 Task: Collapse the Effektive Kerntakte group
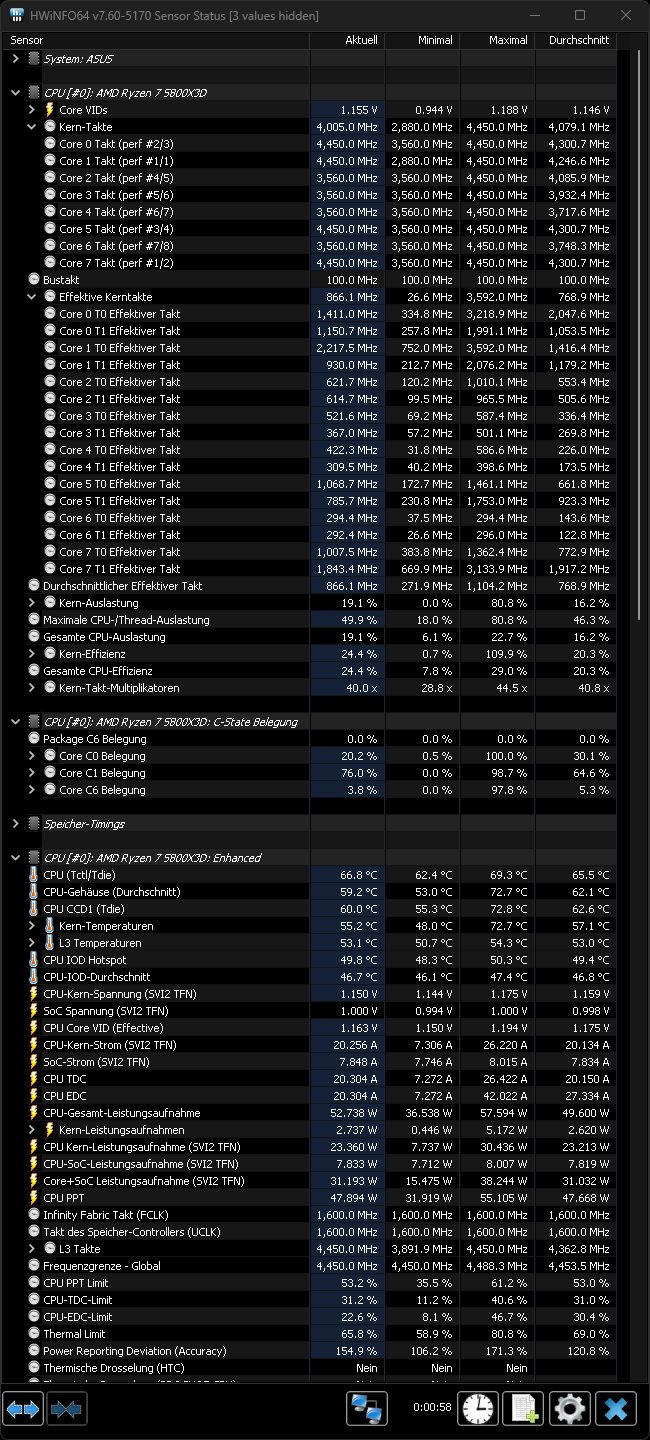33,297
